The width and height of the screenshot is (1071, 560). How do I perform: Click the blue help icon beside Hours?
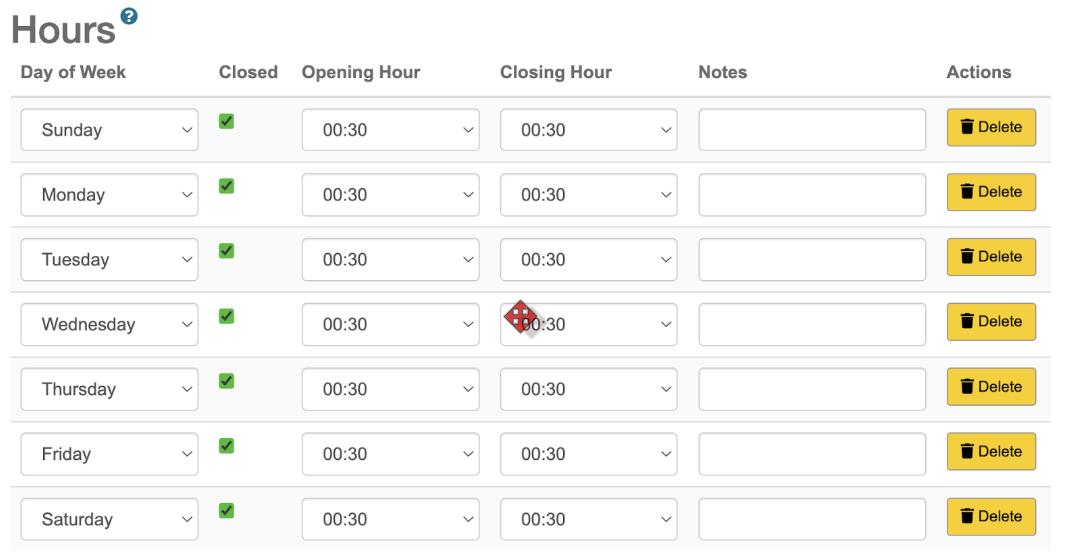(x=130, y=16)
